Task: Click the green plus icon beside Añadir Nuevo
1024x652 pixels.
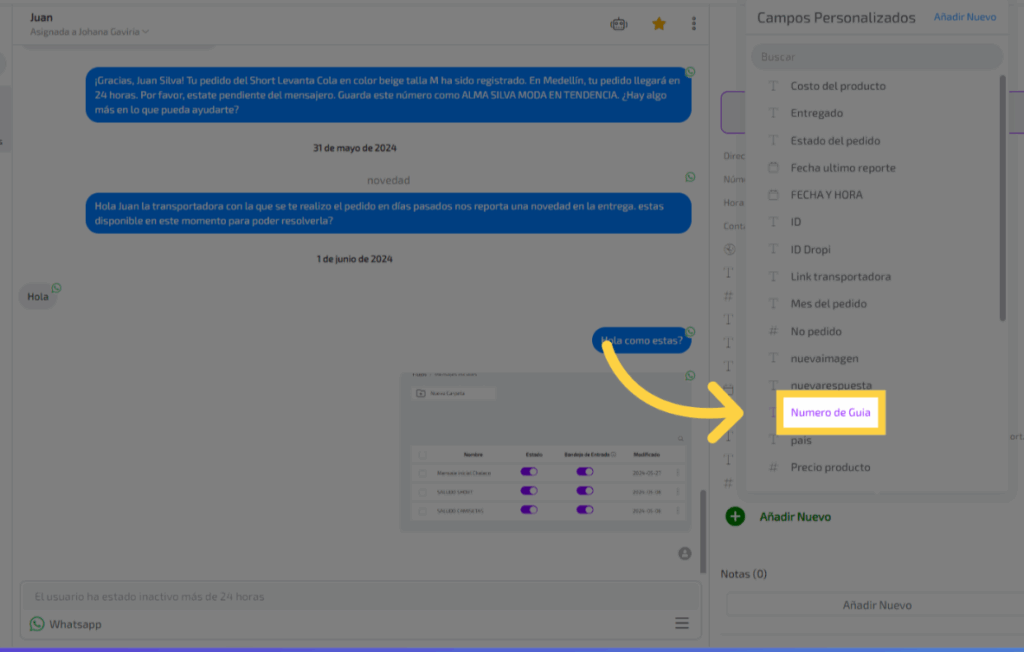Action: click(735, 516)
